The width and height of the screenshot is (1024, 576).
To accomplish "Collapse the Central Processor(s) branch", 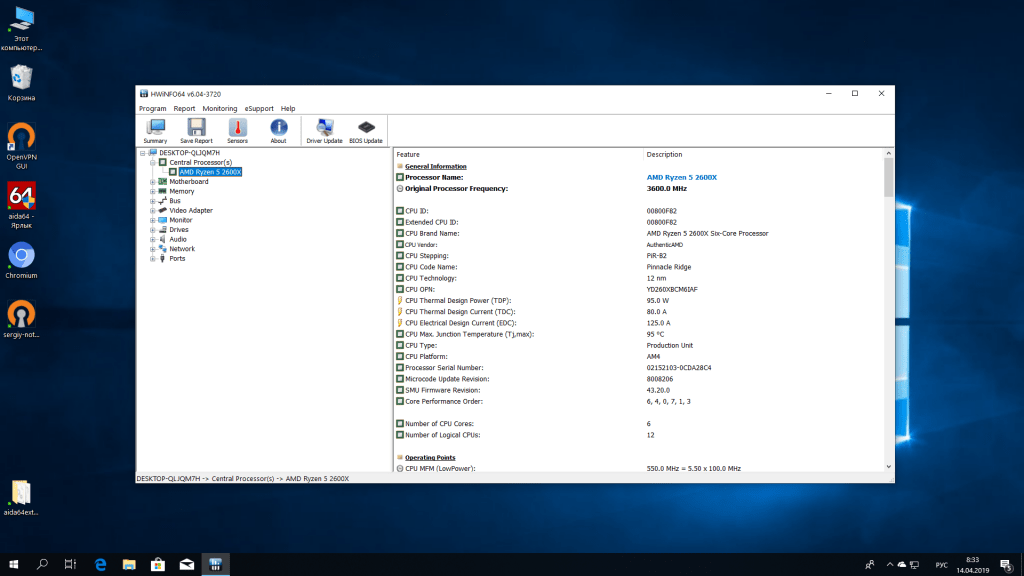I will 153,163.
